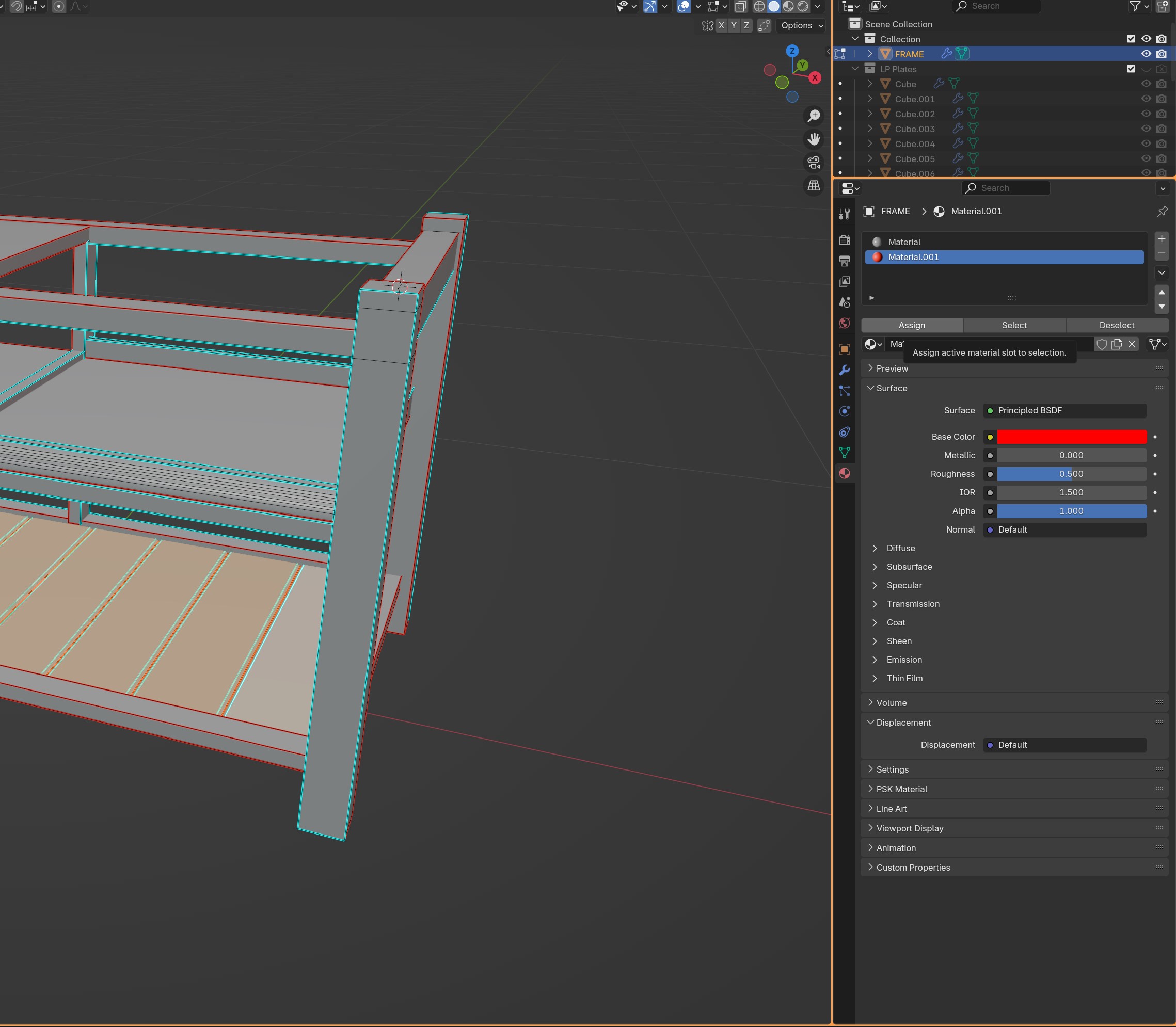Add a new material slot with plus
The width and height of the screenshot is (1176, 1027).
tap(1162, 238)
